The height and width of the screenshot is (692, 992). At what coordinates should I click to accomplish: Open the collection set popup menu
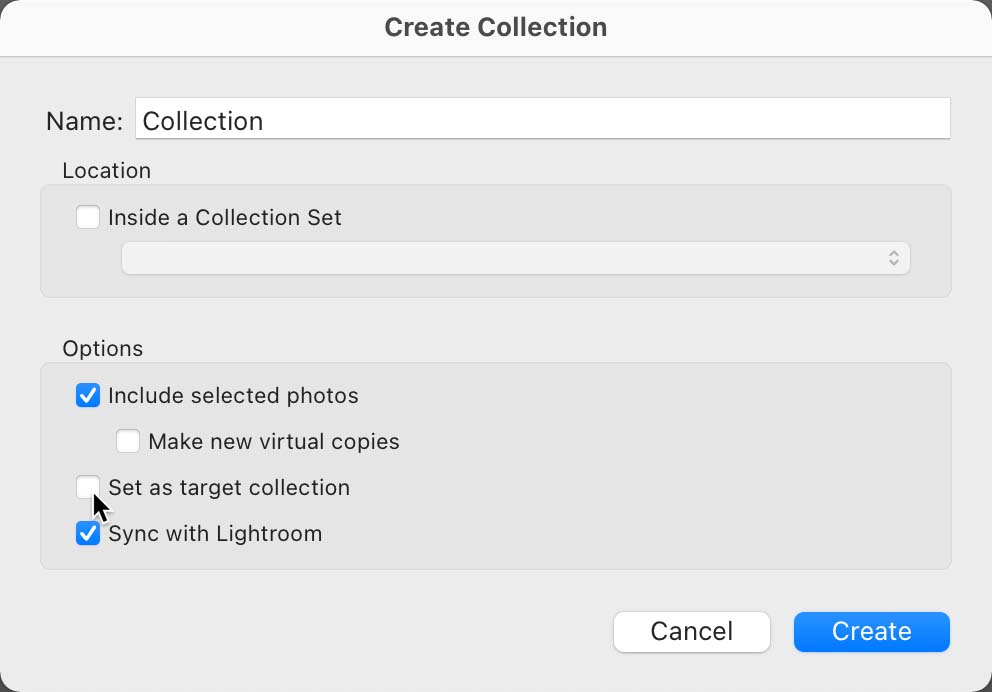pyautogui.click(x=516, y=258)
